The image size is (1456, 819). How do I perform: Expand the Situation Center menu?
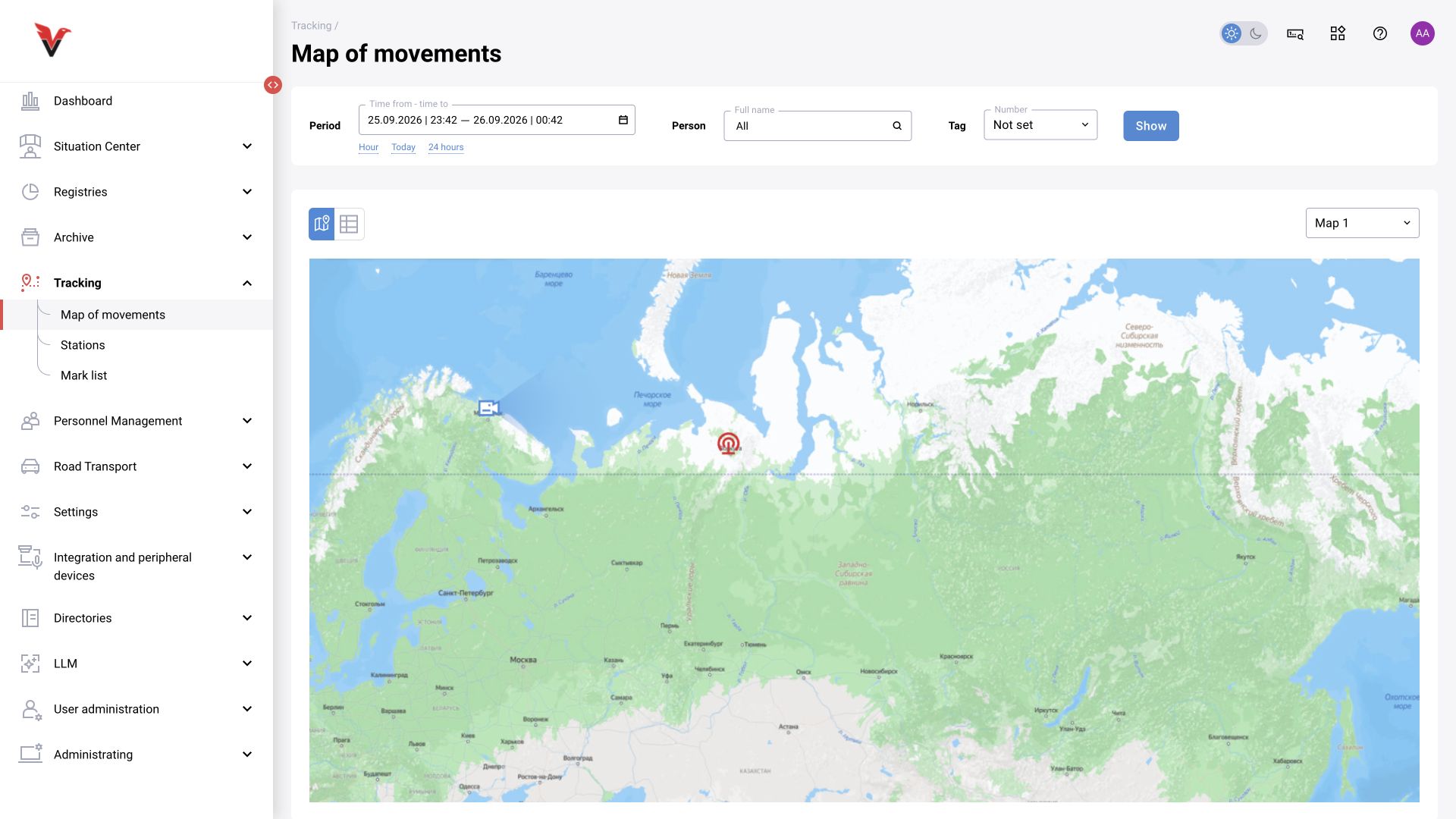tap(247, 146)
